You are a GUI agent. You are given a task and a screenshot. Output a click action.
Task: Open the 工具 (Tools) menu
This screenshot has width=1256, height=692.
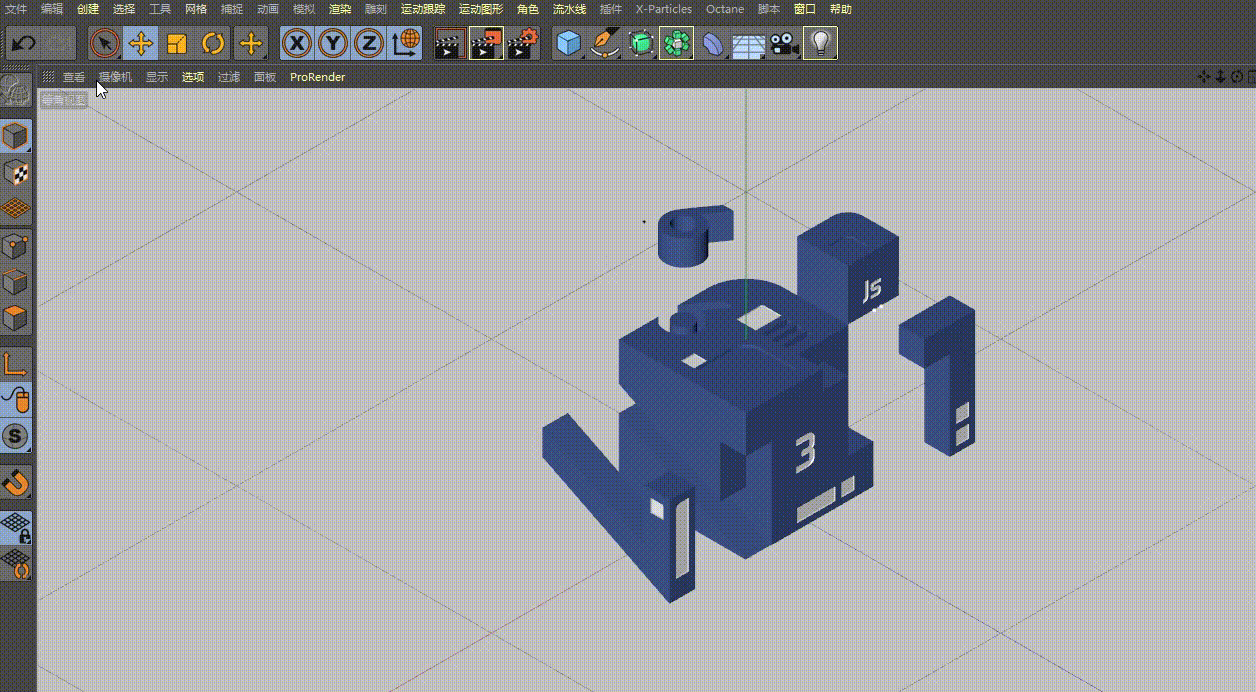click(160, 9)
